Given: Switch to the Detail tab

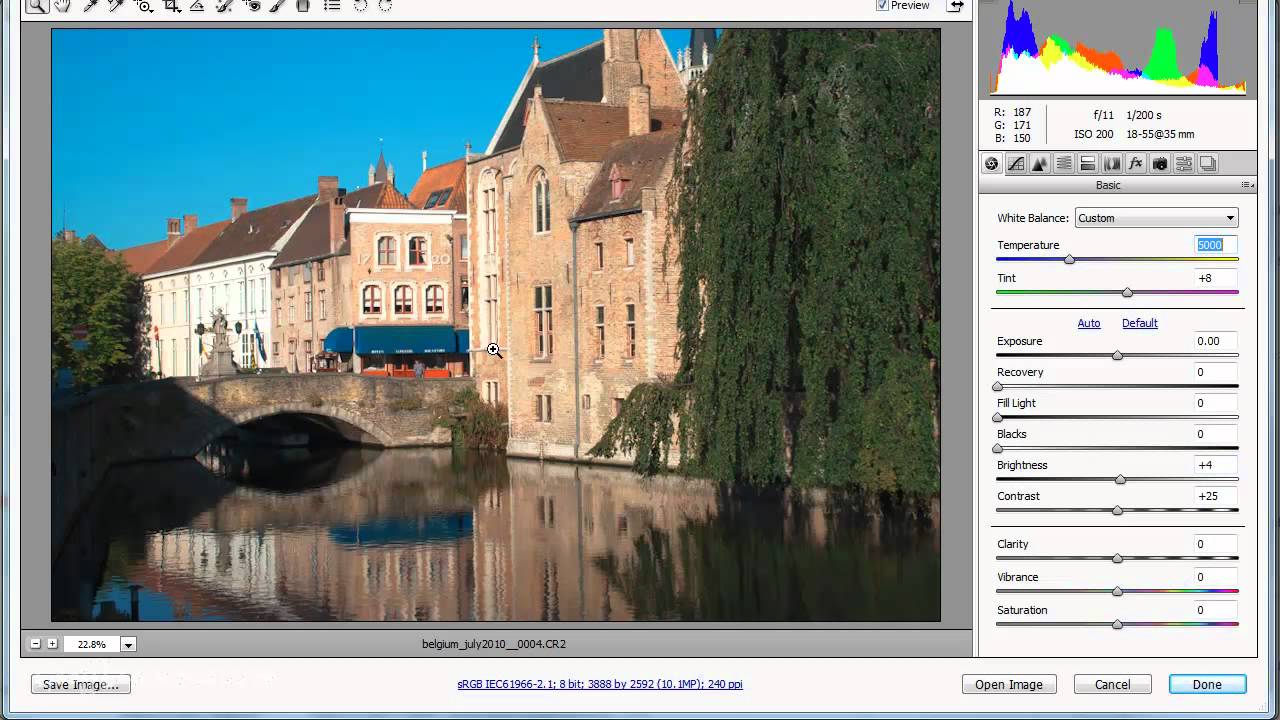Looking at the screenshot, I should pyautogui.click(x=1040, y=164).
